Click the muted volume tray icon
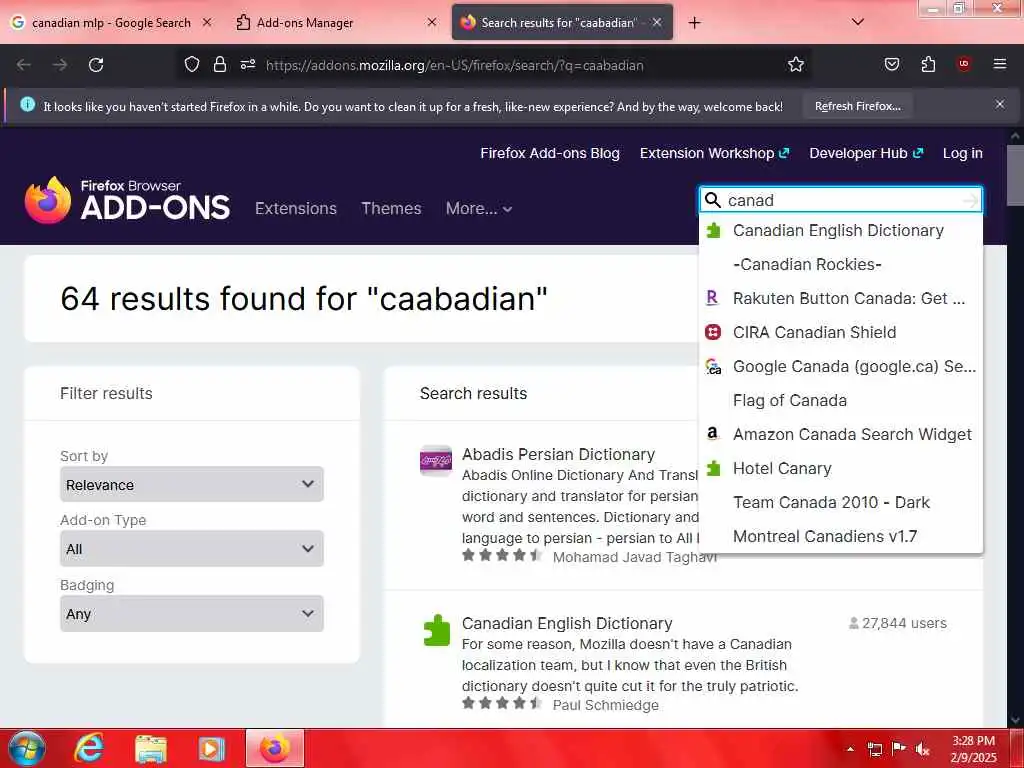Viewport: 1024px width, 768px height. 922,749
